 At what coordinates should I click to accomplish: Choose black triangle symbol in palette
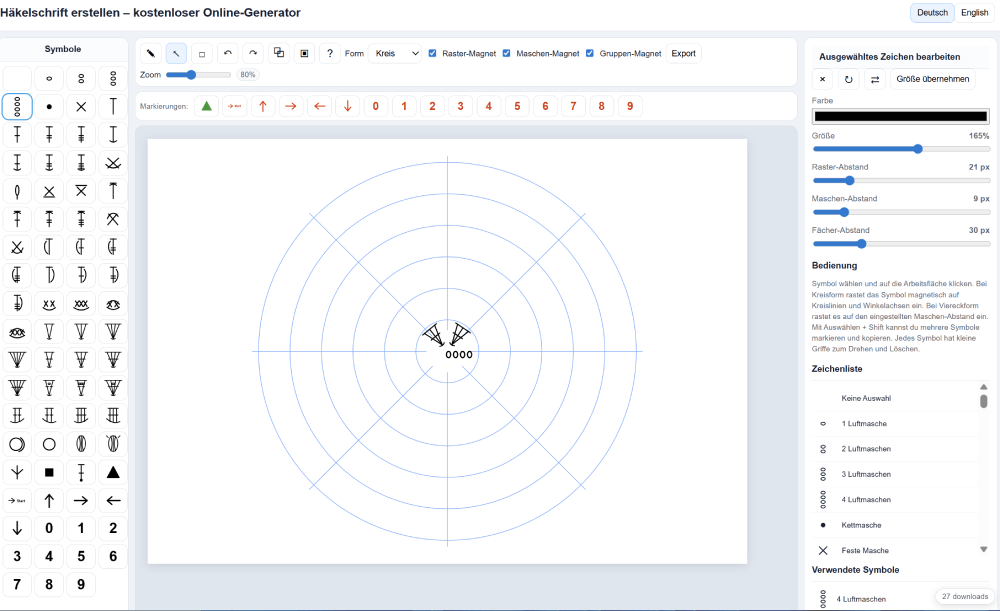113,473
